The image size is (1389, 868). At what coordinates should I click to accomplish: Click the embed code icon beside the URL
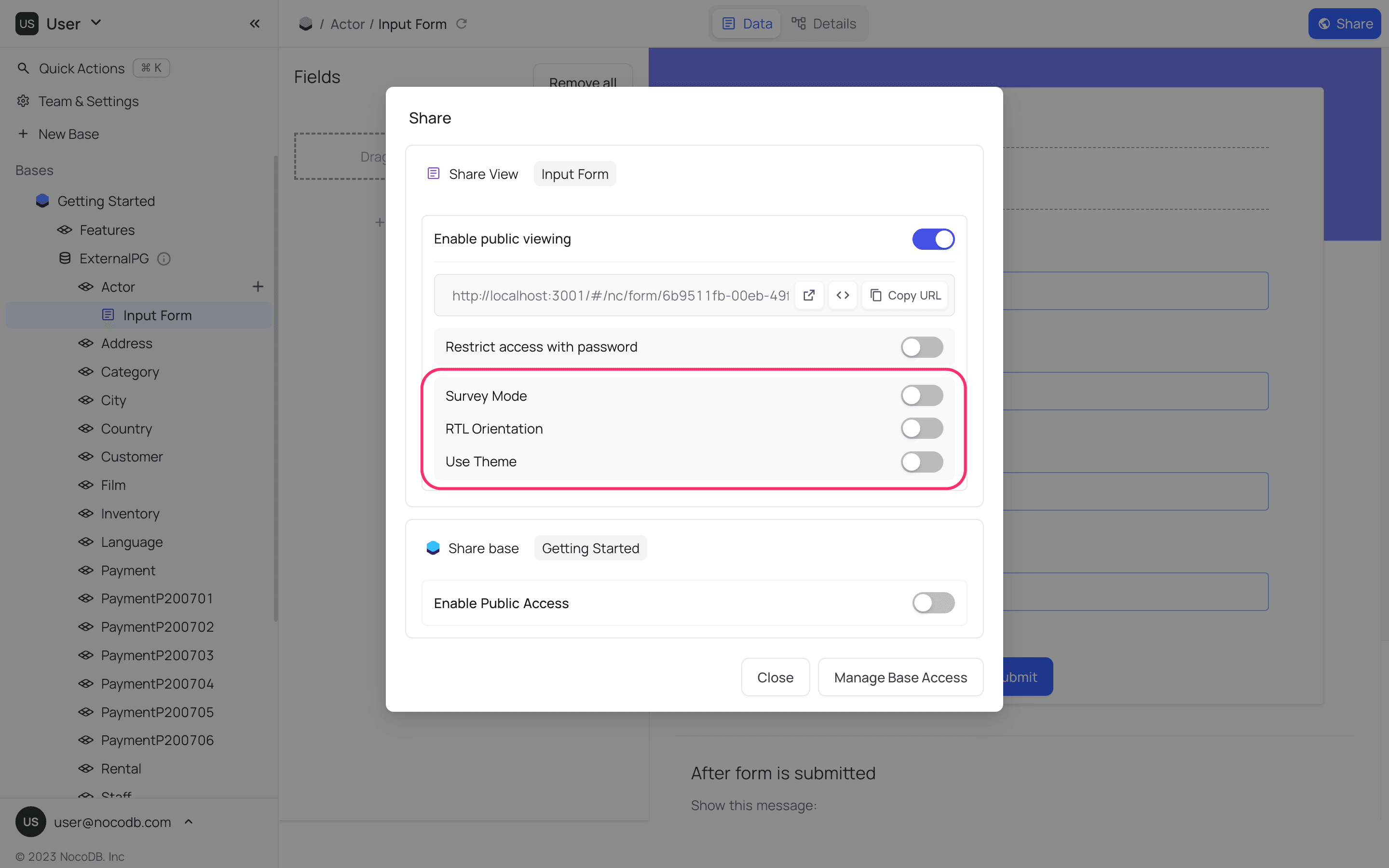tap(843, 295)
